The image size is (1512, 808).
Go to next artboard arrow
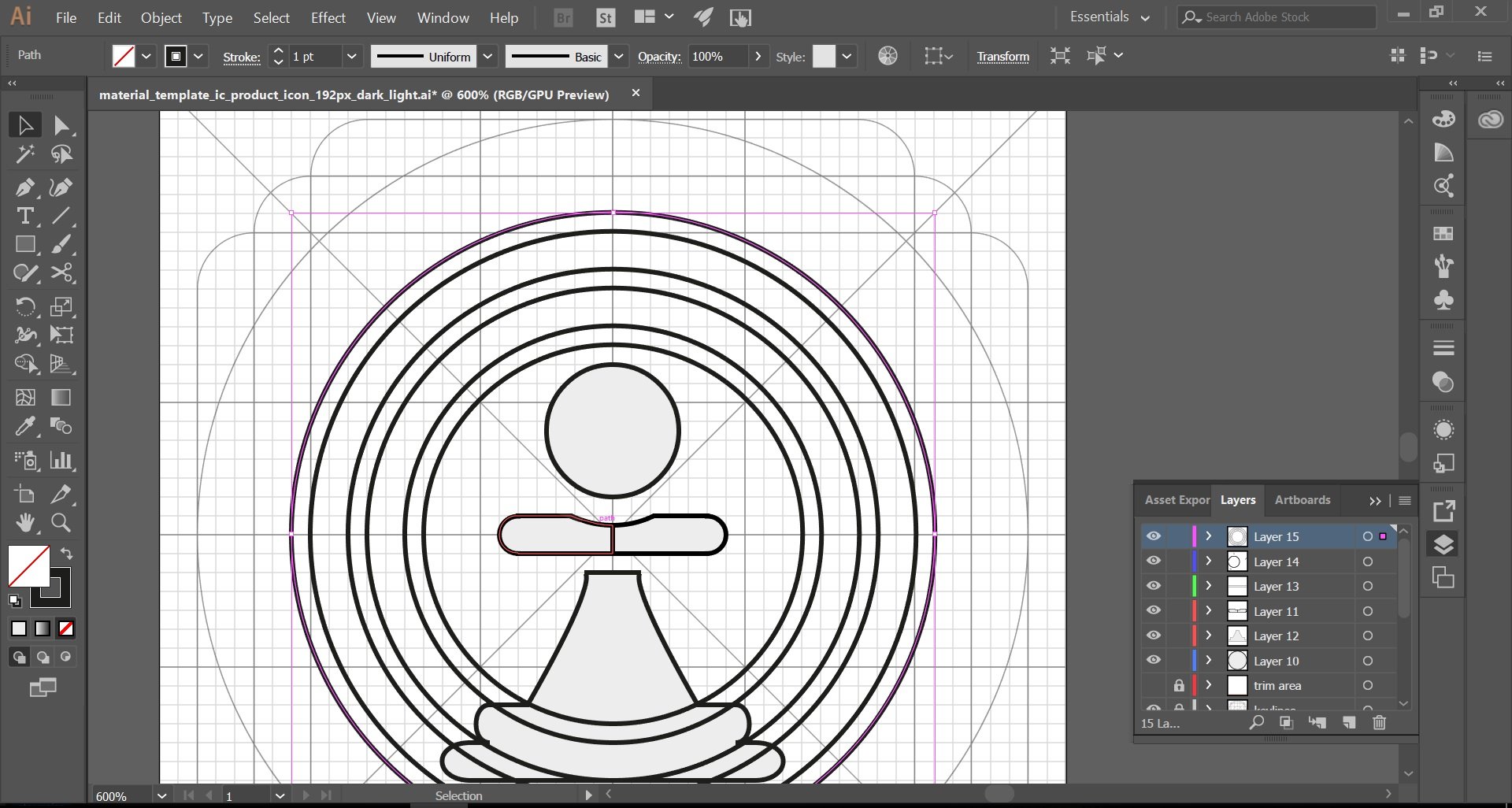pos(306,795)
